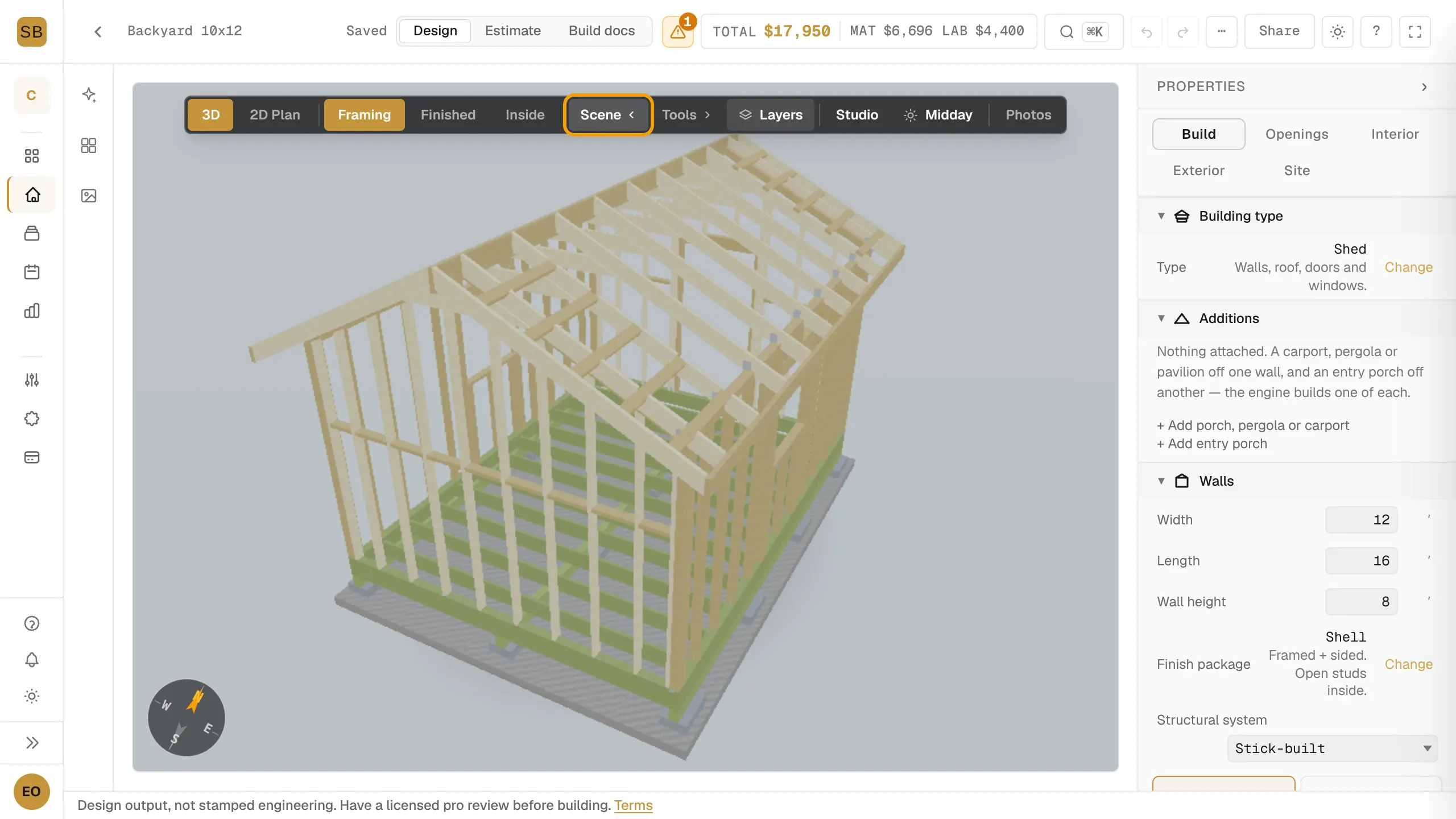Open the image gallery icon
This screenshot has width=1456, height=819.
pos(89,196)
